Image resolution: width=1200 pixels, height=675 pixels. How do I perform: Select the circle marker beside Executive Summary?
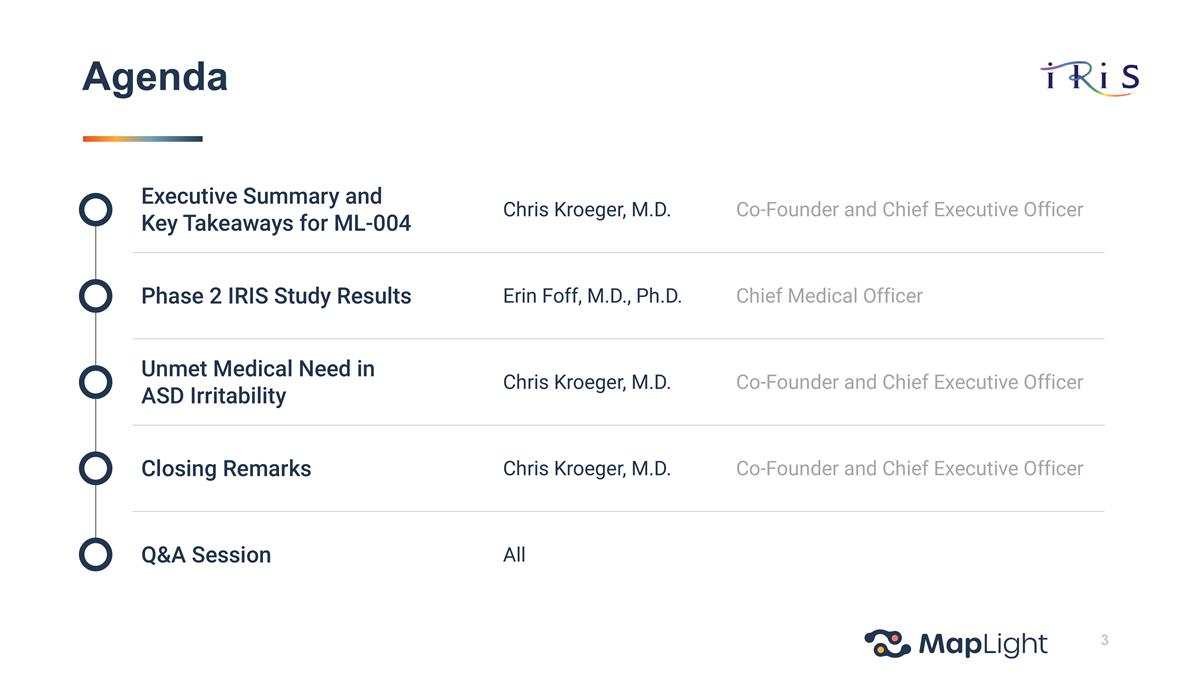click(95, 209)
